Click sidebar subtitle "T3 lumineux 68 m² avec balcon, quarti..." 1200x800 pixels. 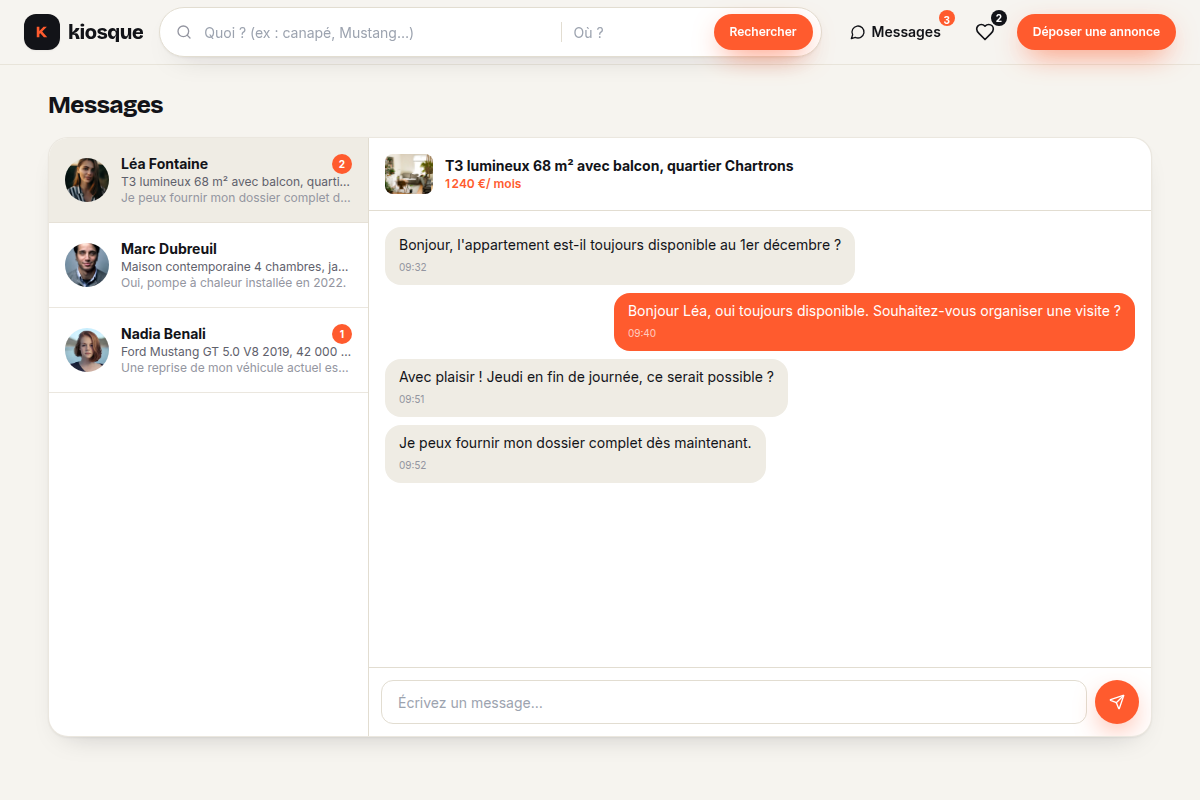tap(236, 182)
